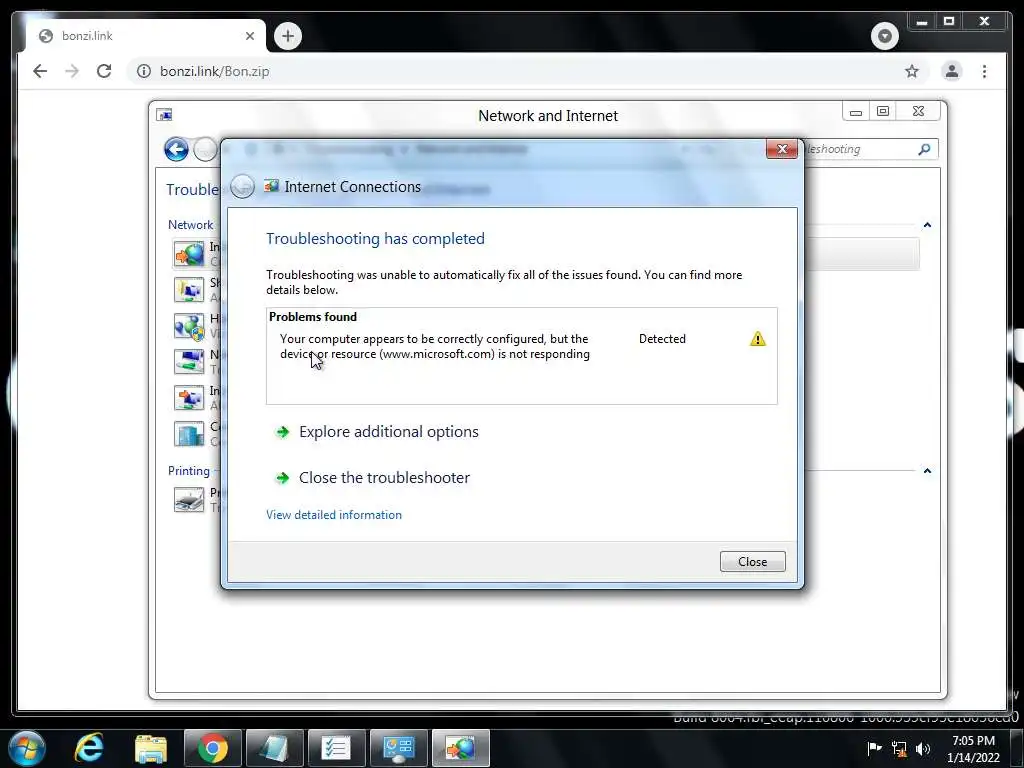1024x768 pixels.
Task: Click the blue back arrow in Network and Internet window
Action: (x=176, y=150)
